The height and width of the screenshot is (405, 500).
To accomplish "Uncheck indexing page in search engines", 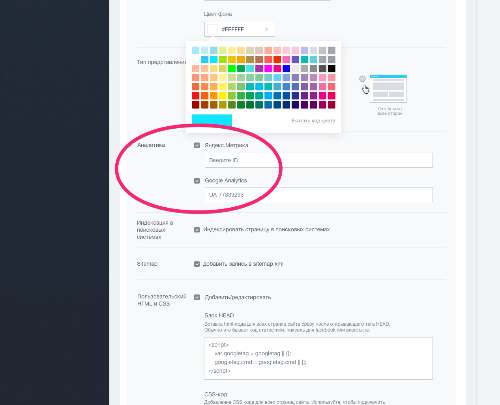I will (x=197, y=230).
